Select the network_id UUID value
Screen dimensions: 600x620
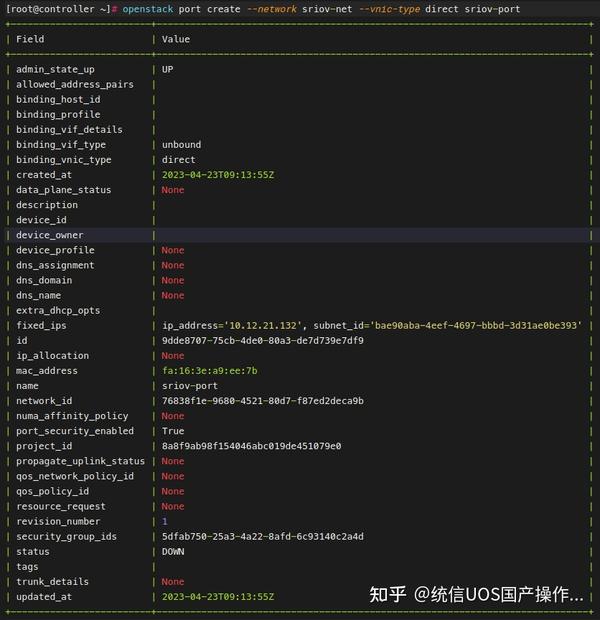click(263, 401)
